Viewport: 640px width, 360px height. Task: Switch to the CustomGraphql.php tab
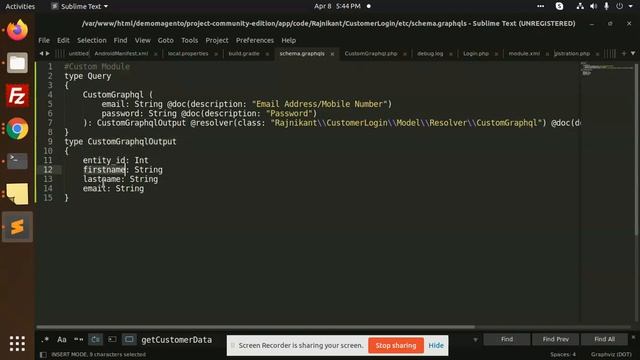click(x=371, y=53)
